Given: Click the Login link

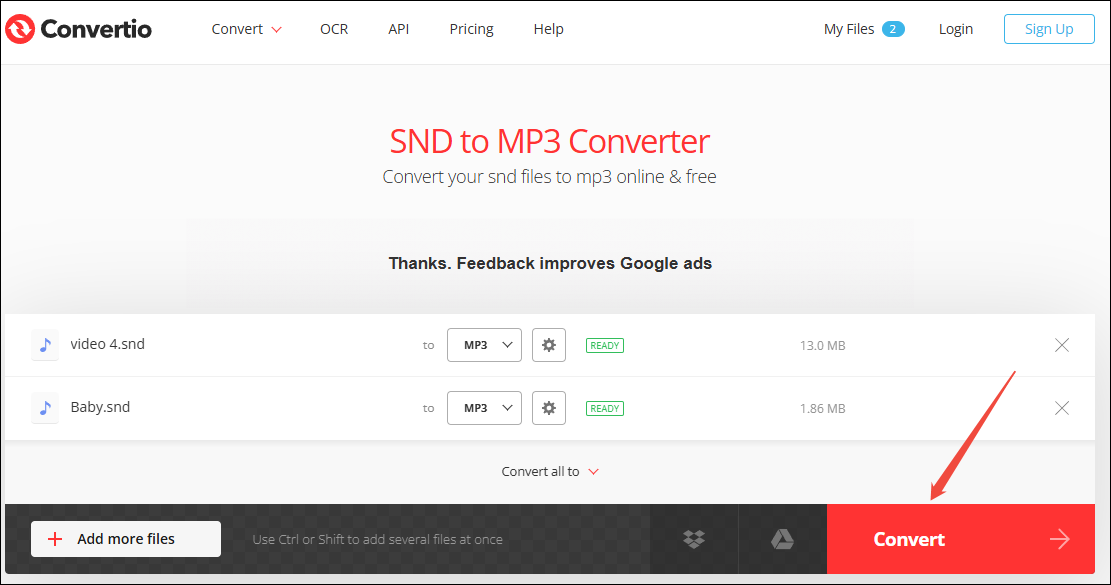Looking at the screenshot, I should [956, 29].
